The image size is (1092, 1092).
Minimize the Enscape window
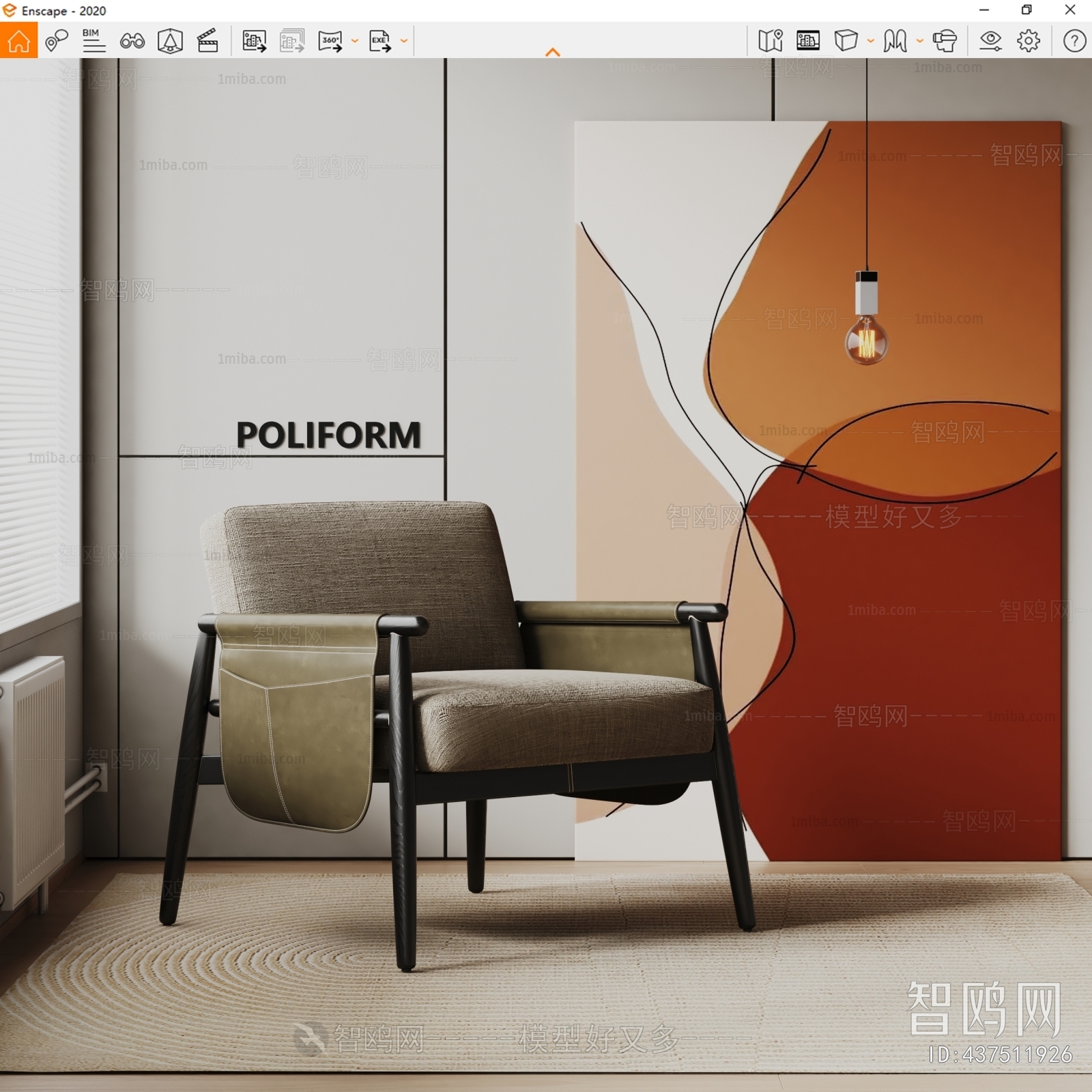(x=983, y=10)
